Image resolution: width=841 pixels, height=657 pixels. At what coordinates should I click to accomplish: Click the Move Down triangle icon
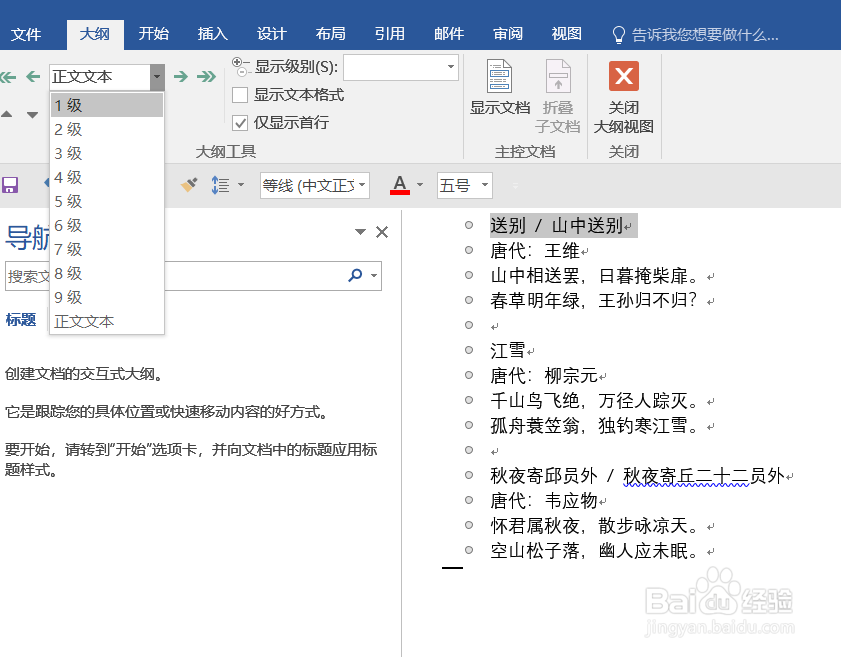(x=31, y=113)
